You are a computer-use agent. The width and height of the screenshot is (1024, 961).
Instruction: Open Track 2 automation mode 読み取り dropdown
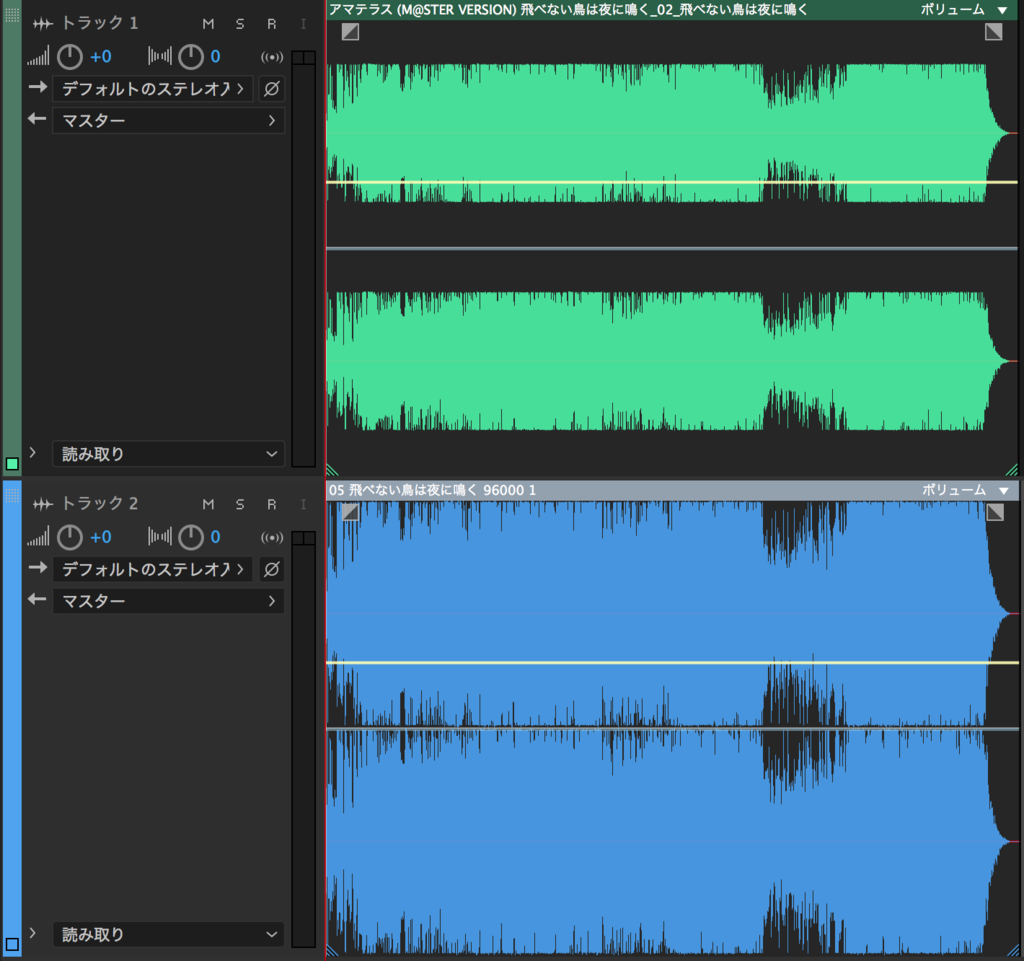coord(168,934)
